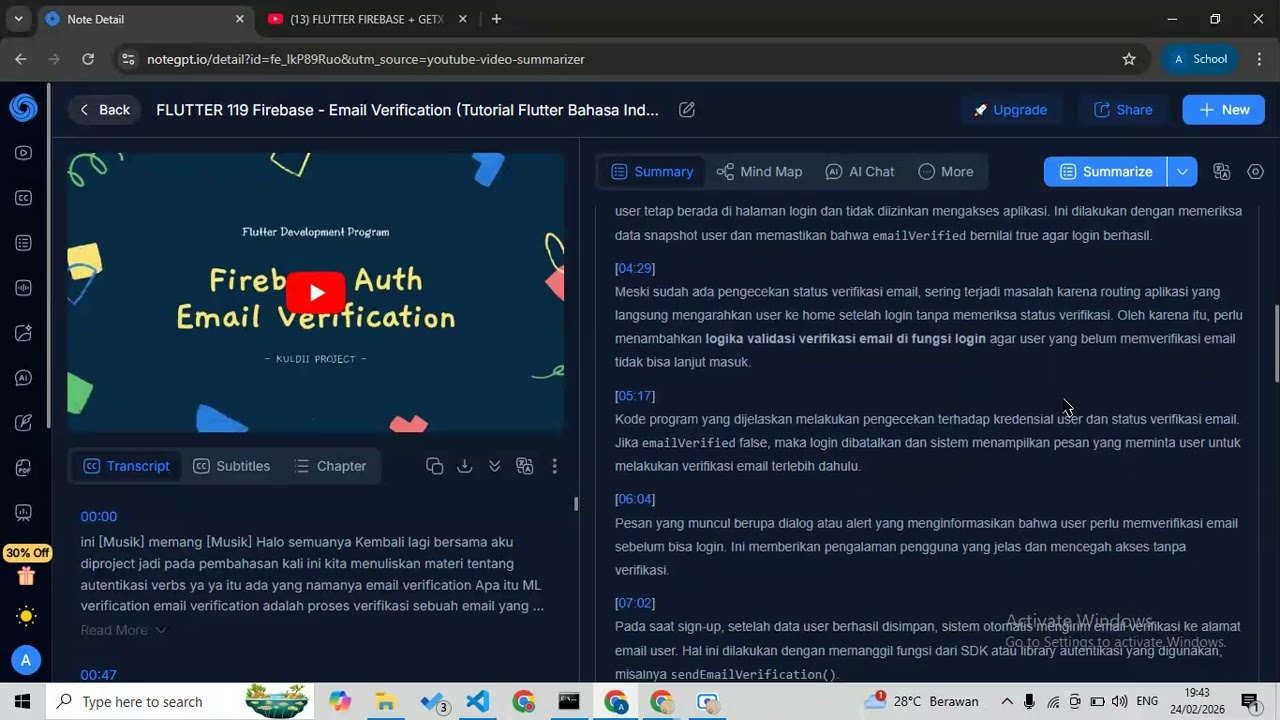Open the video player icon in left sidebar
This screenshot has height=720, width=1280.
click(23, 153)
